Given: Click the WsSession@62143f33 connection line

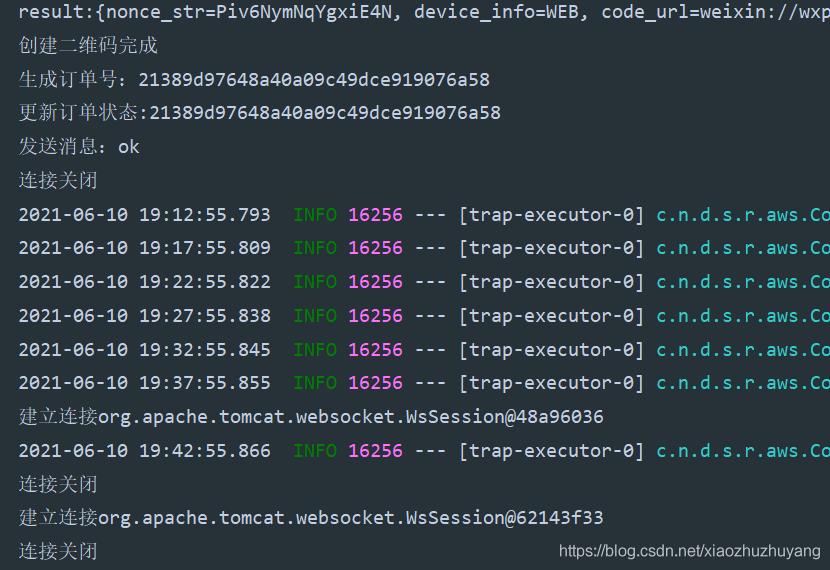Looking at the screenshot, I should [311, 518].
